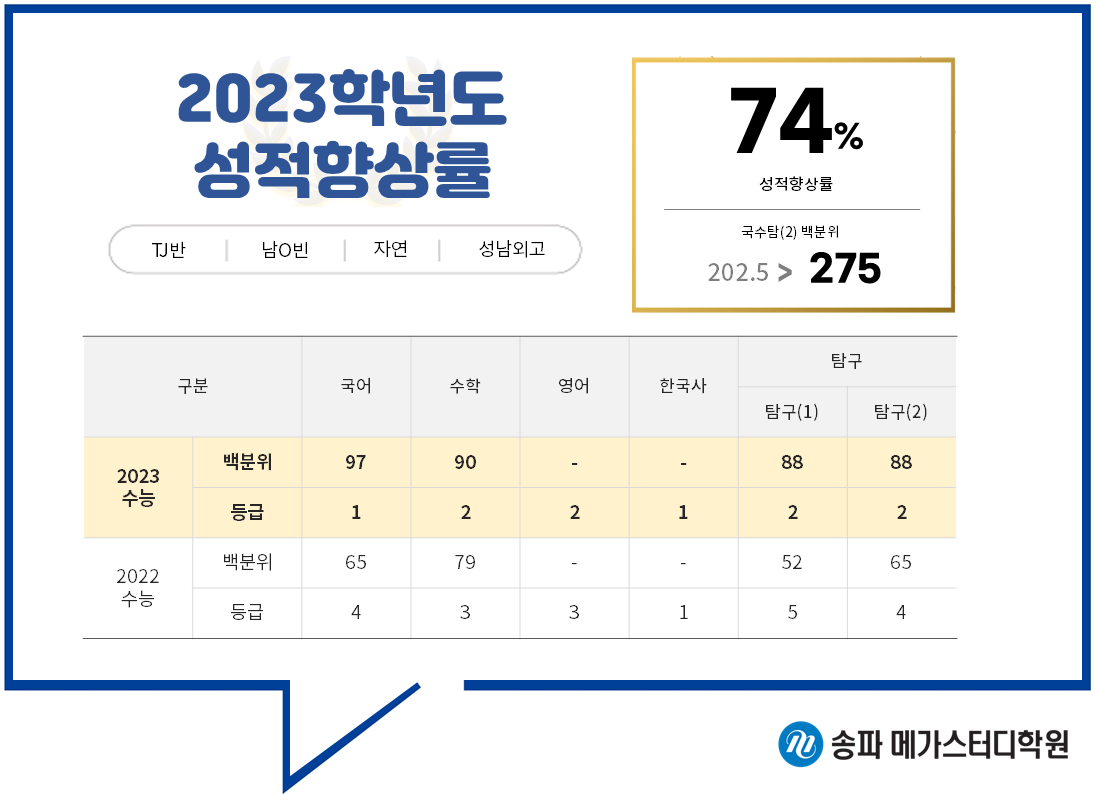Click the 202.5 previous percentile value
The height and width of the screenshot is (794, 1096).
[x=738, y=272]
